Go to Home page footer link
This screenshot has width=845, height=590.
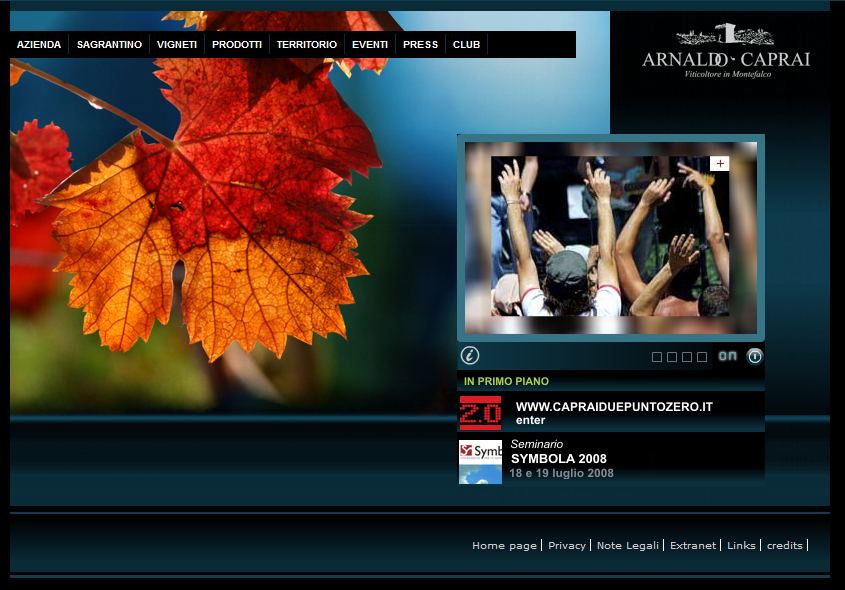[504, 545]
